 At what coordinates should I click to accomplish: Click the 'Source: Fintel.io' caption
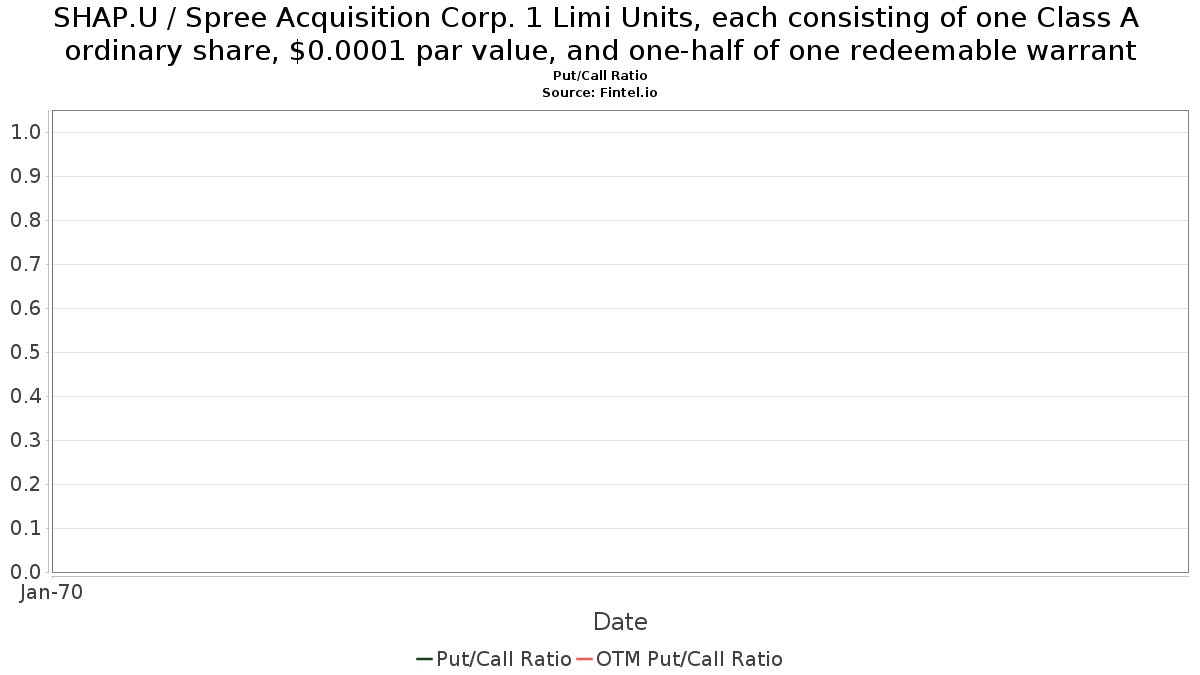600,92
